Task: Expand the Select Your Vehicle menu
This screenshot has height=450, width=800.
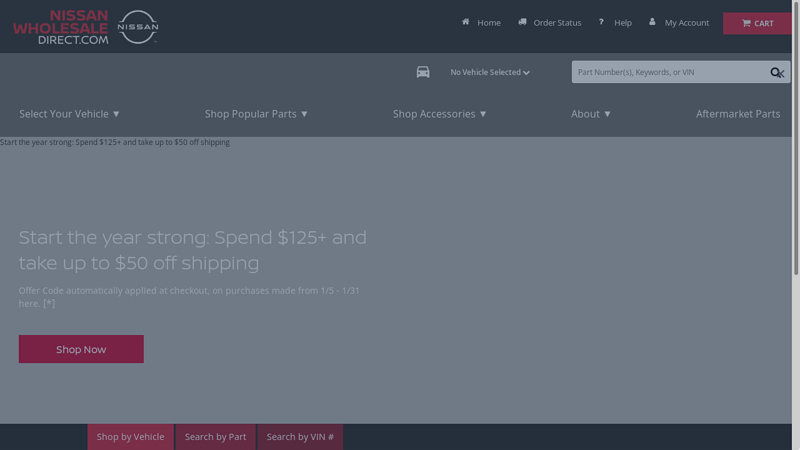Action: pos(69,114)
